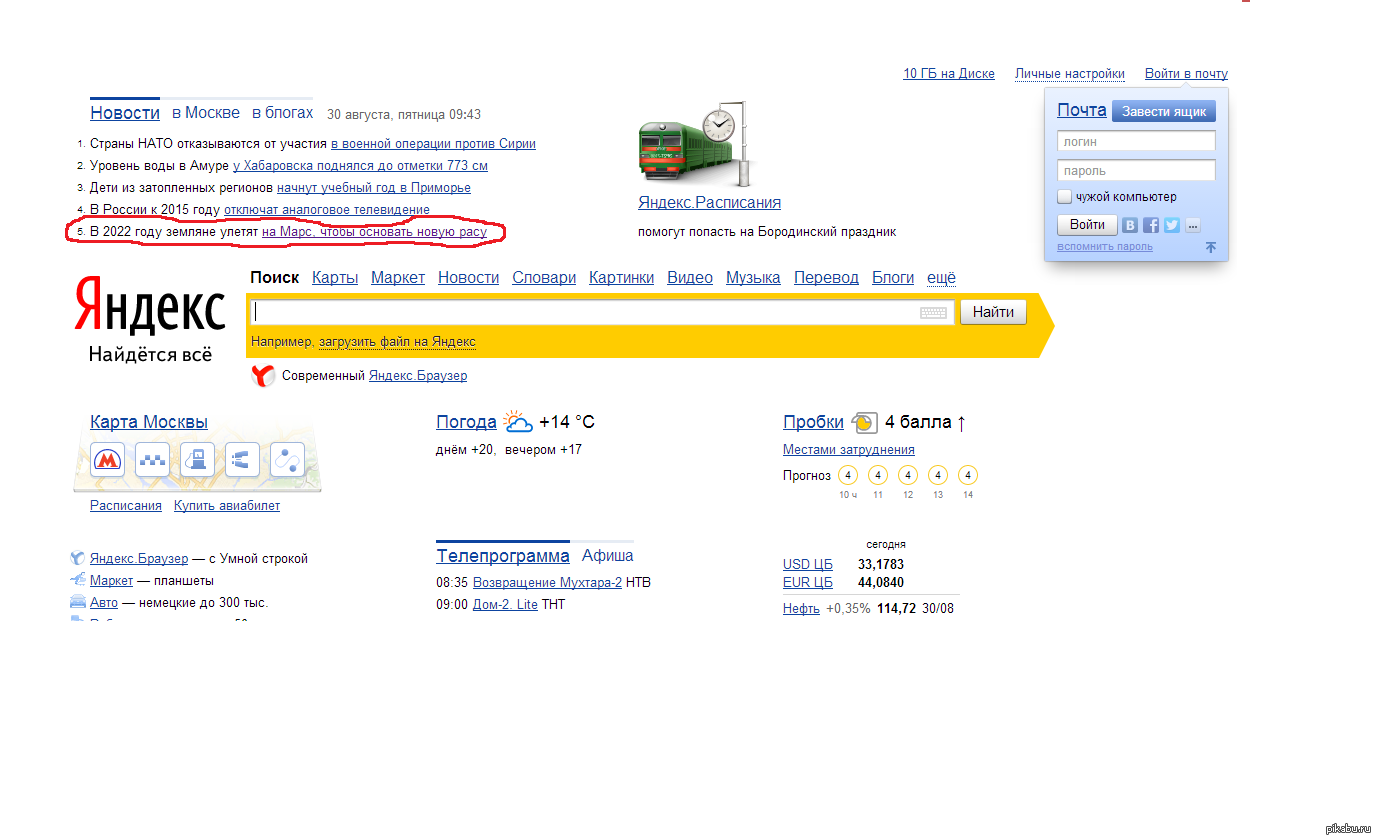Screen dimensions: 1376x840
Task: Open the Moscow metro map icon
Action: tap(107, 459)
